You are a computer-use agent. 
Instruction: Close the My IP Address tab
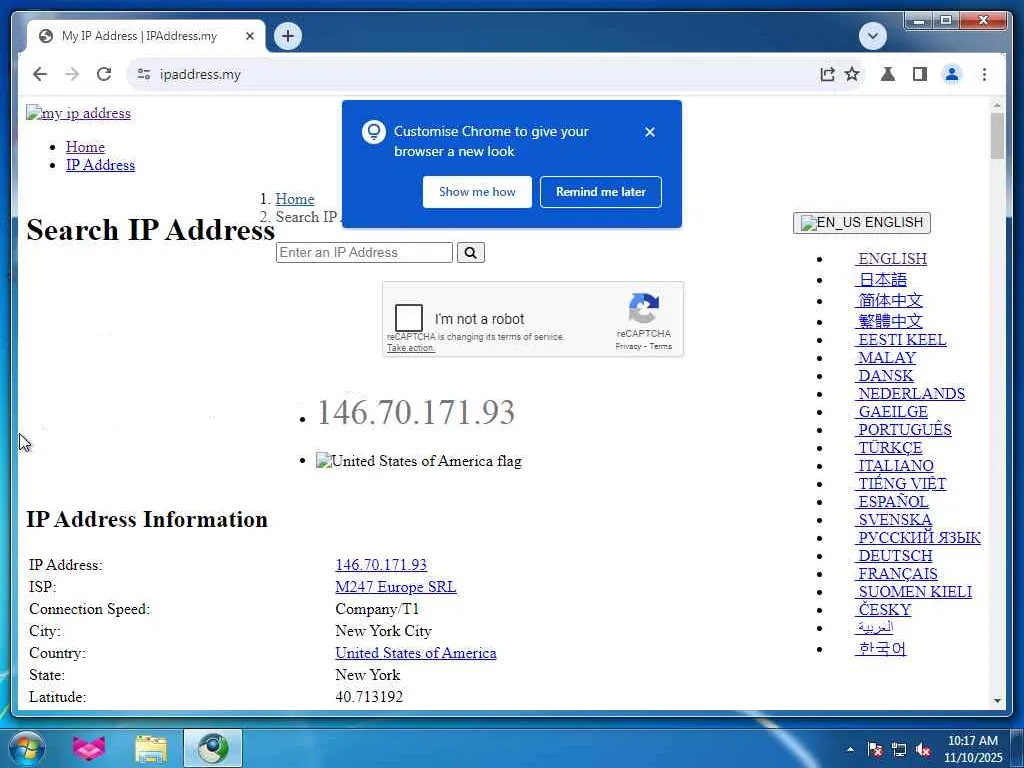coord(249,36)
